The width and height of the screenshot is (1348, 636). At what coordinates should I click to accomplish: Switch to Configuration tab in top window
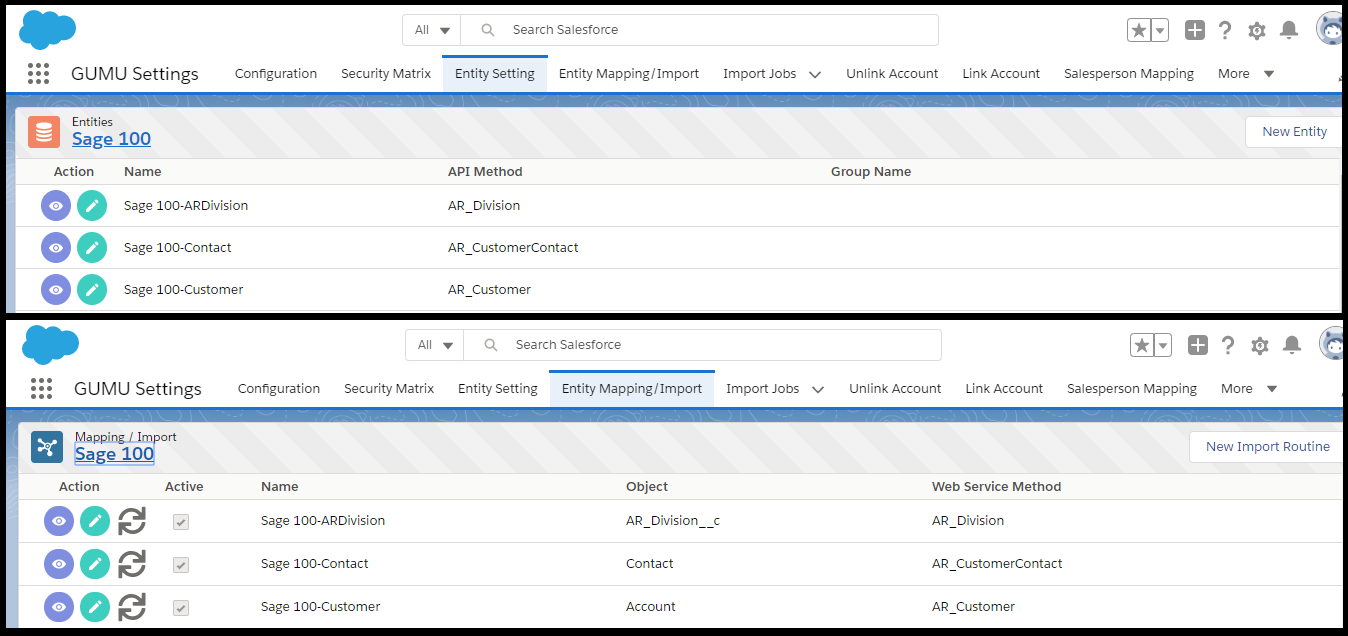point(276,74)
